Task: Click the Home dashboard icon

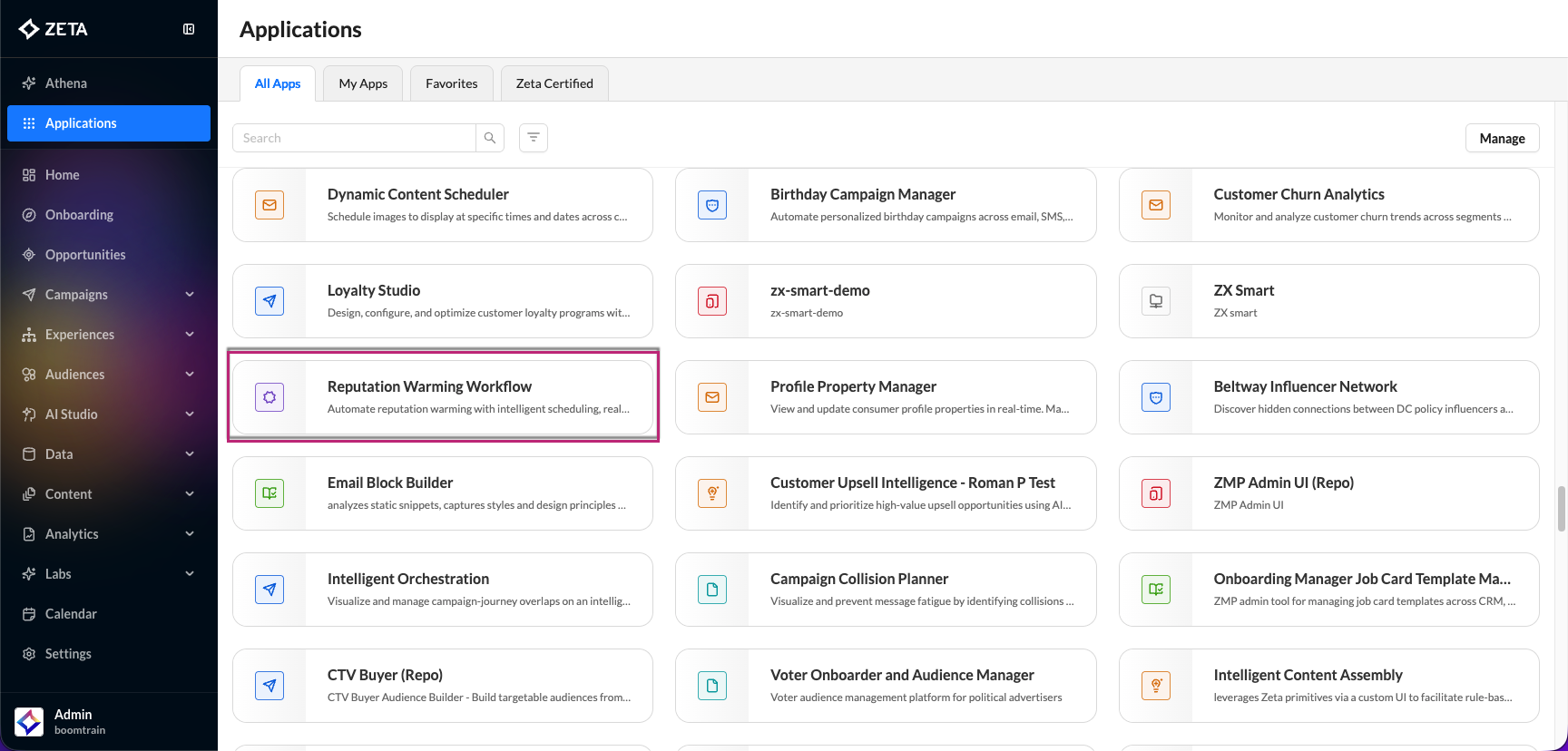Action: click(x=29, y=175)
